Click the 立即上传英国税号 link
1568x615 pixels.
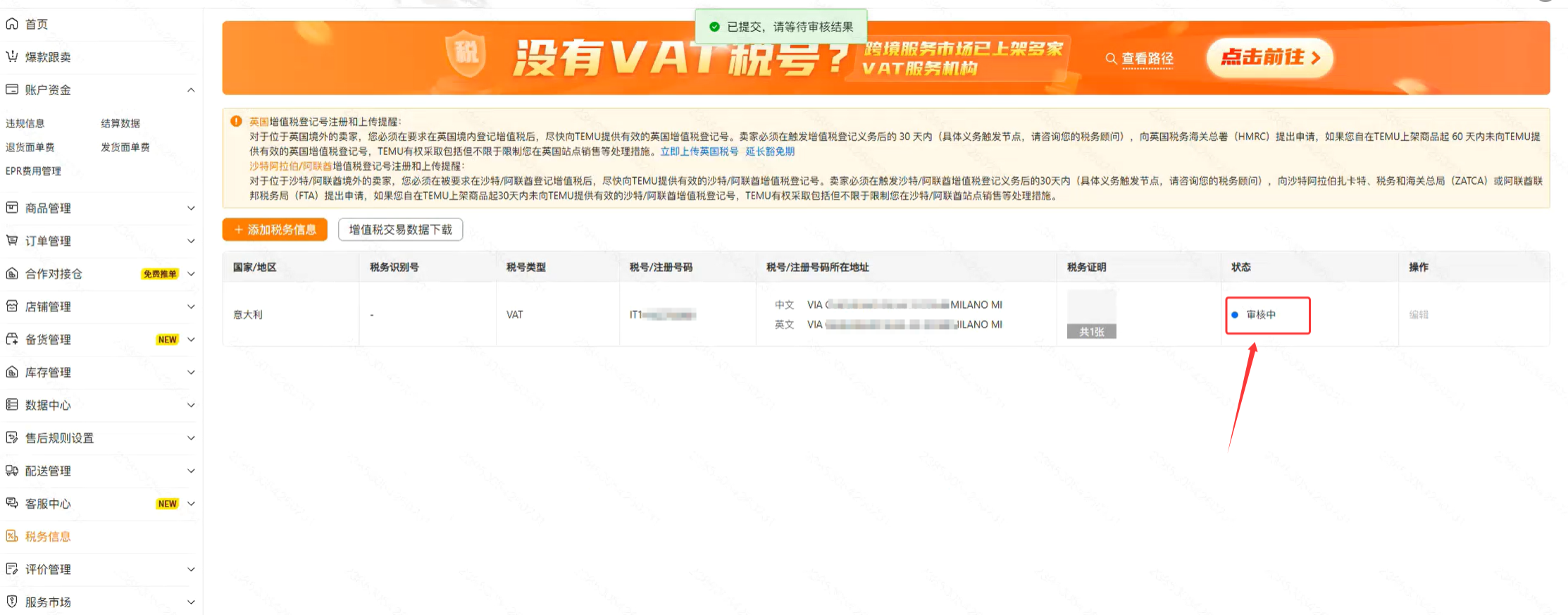point(699,151)
